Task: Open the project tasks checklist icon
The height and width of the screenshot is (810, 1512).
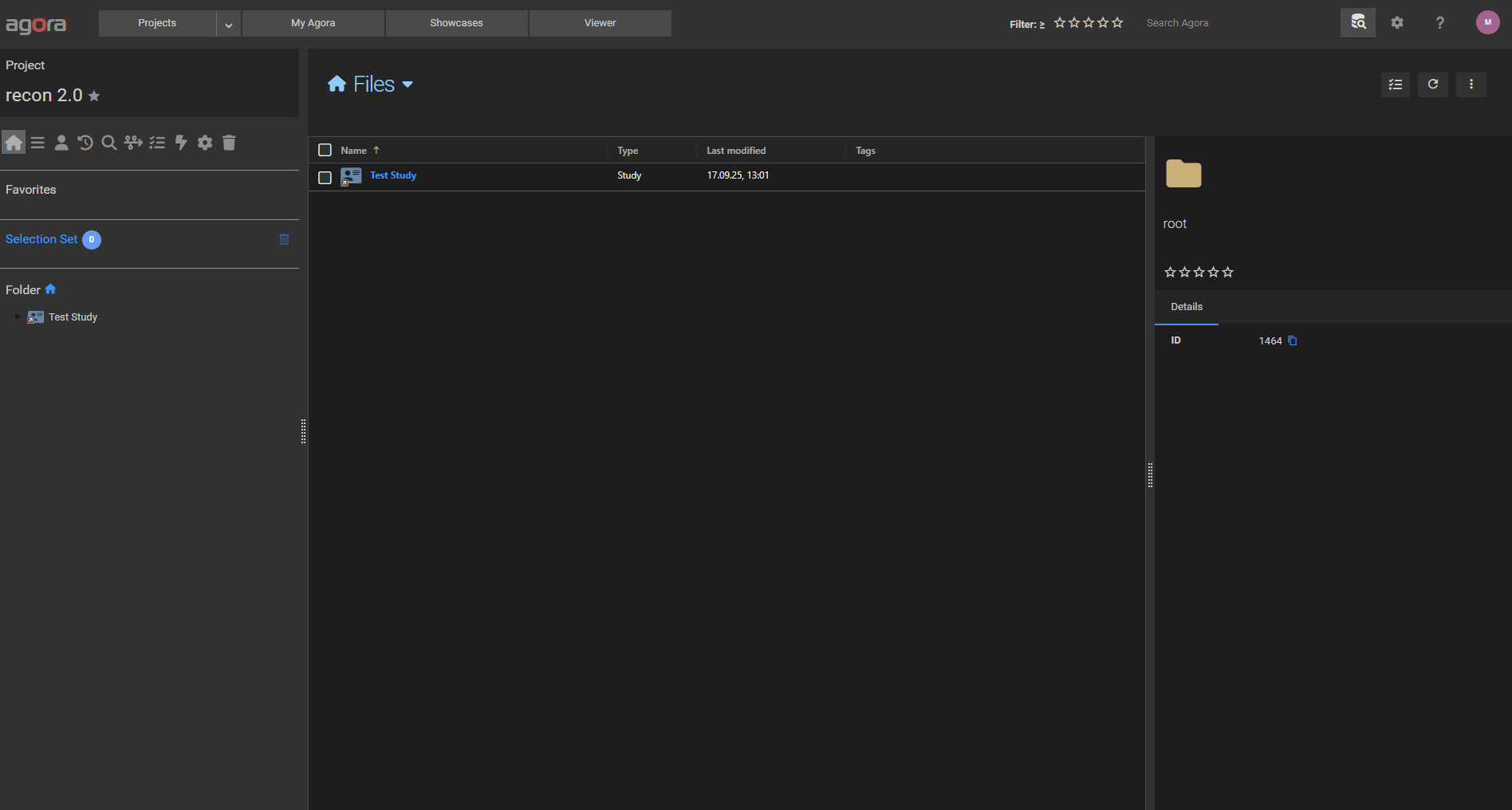Action: tap(157, 143)
